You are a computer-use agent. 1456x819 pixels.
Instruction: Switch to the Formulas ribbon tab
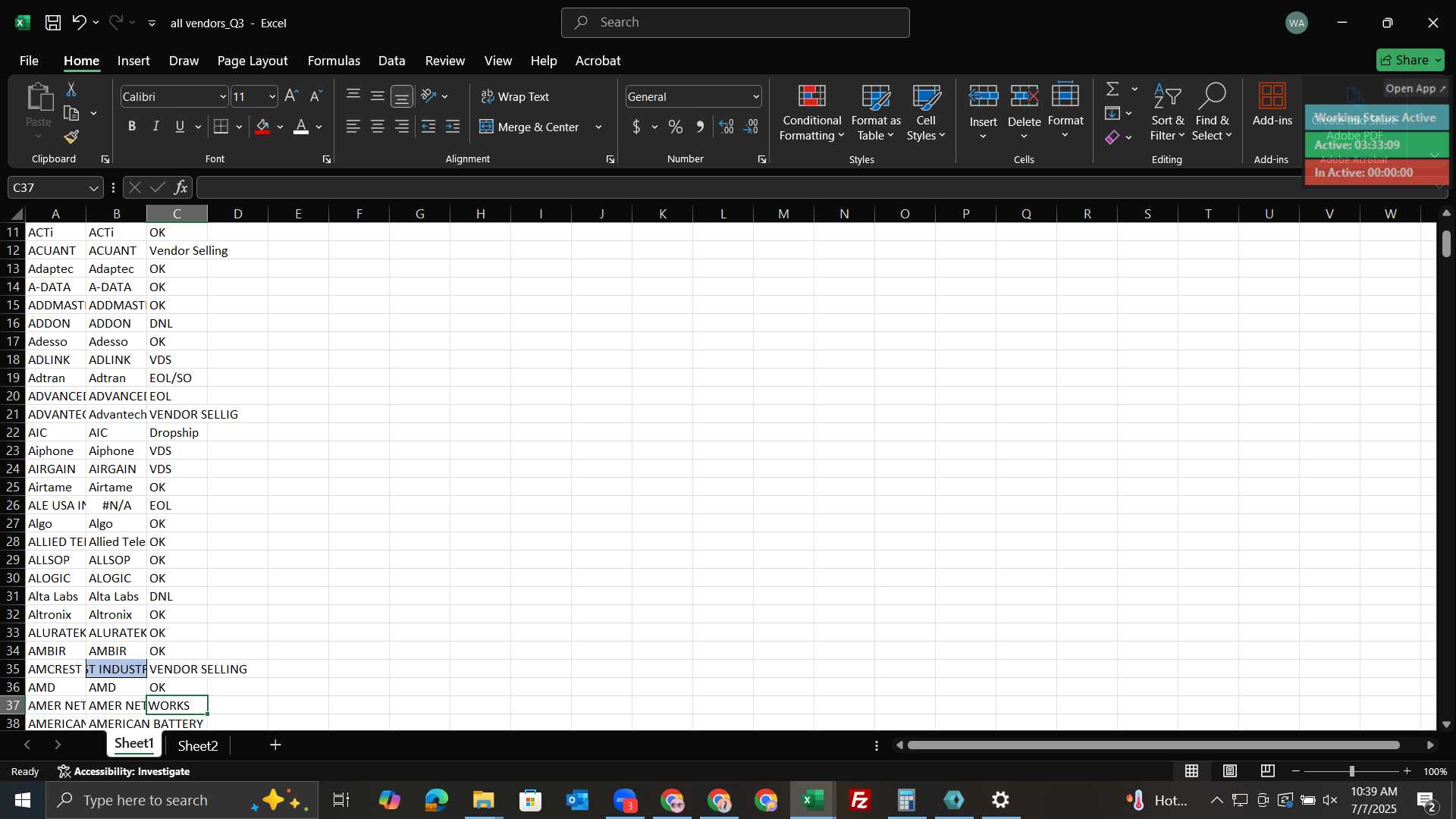334,61
